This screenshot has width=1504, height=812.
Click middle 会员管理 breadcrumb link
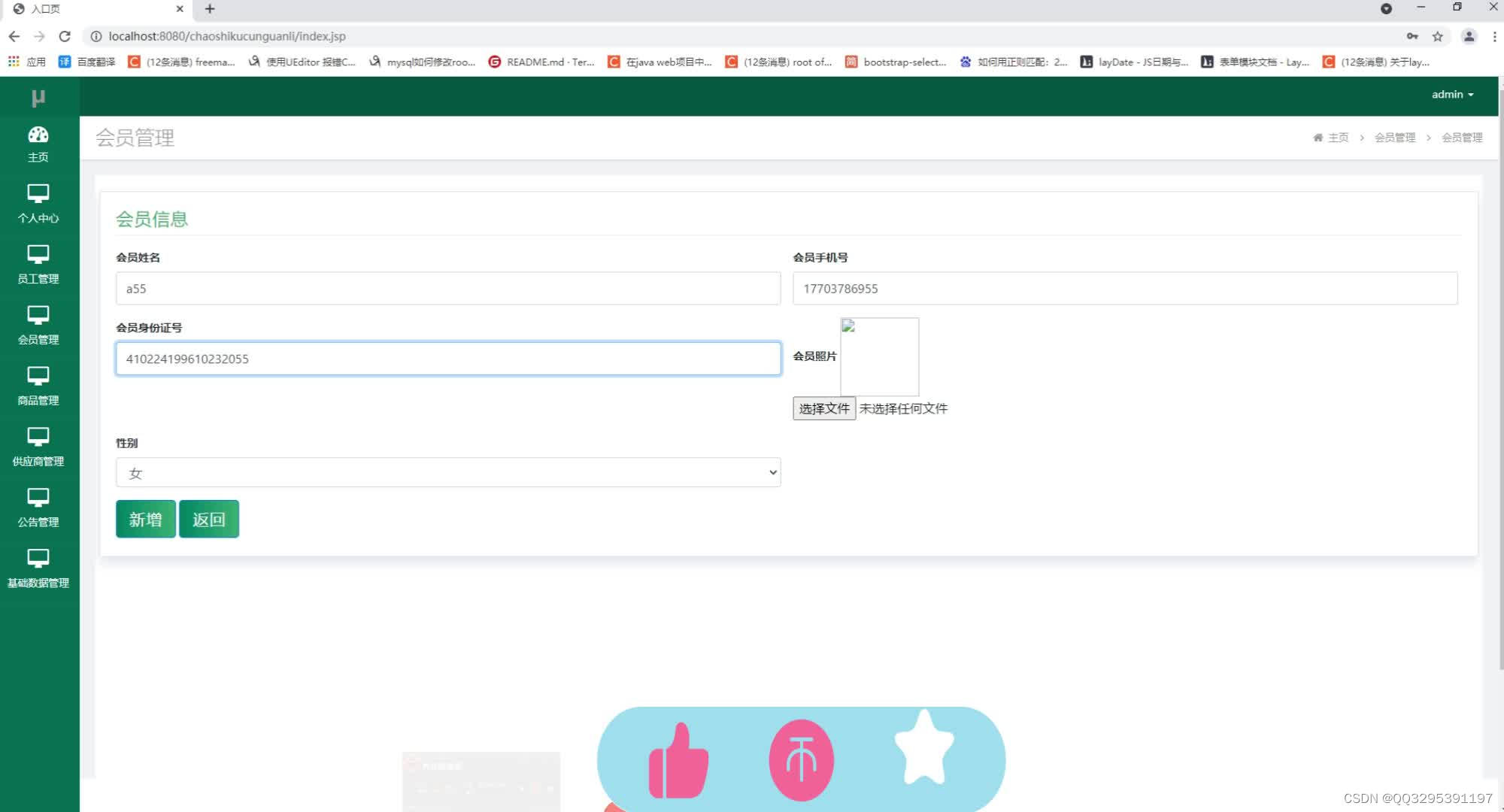coord(1395,138)
